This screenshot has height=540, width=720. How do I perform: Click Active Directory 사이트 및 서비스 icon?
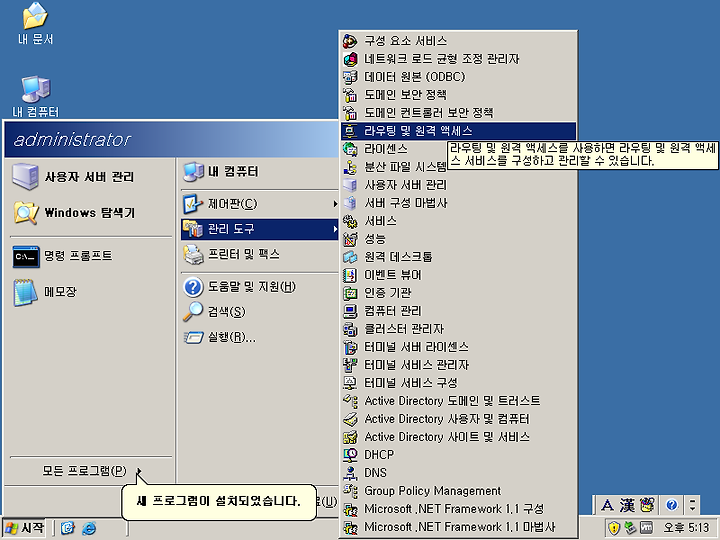tap(350, 437)
